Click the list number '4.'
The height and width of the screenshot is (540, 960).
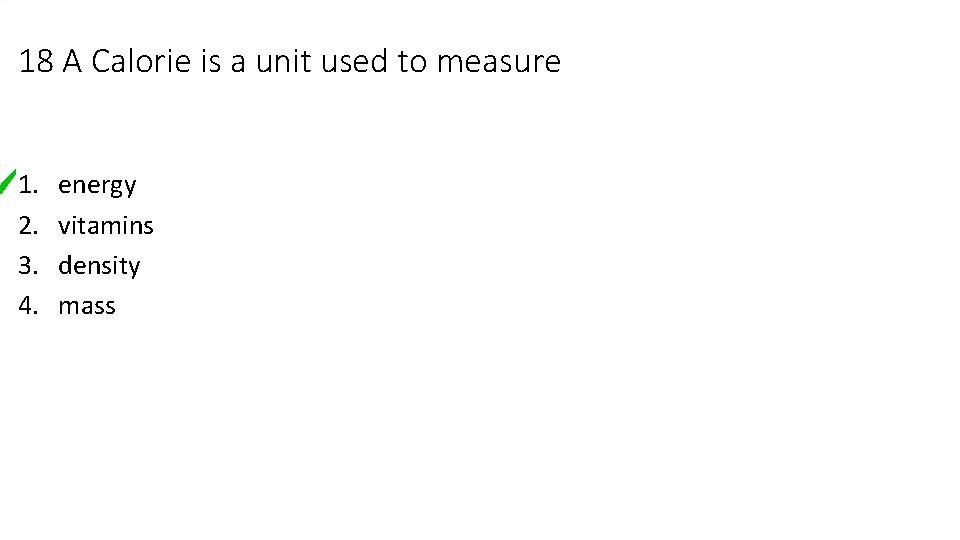coord(29,306)
